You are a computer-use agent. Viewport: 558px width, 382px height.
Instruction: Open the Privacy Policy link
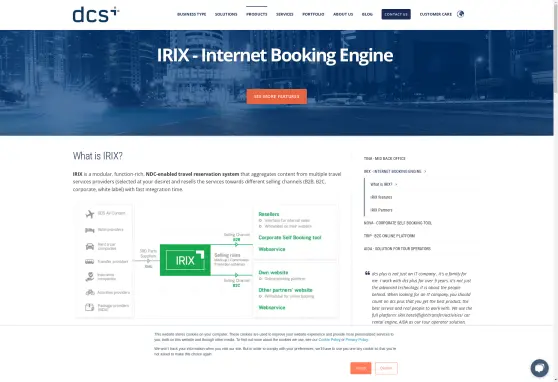click(357, 340)
